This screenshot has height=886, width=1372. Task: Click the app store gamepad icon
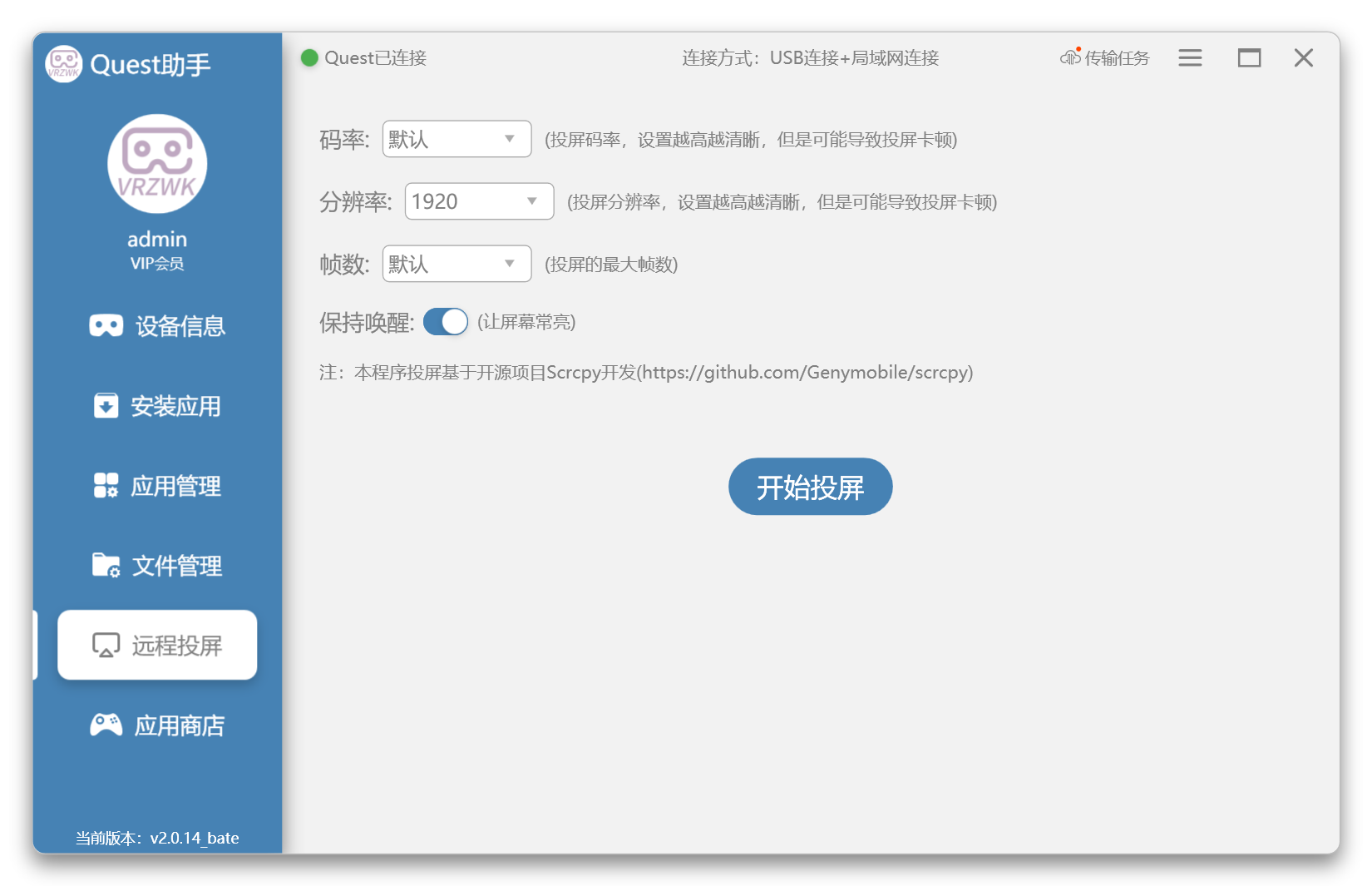point(106,725)
